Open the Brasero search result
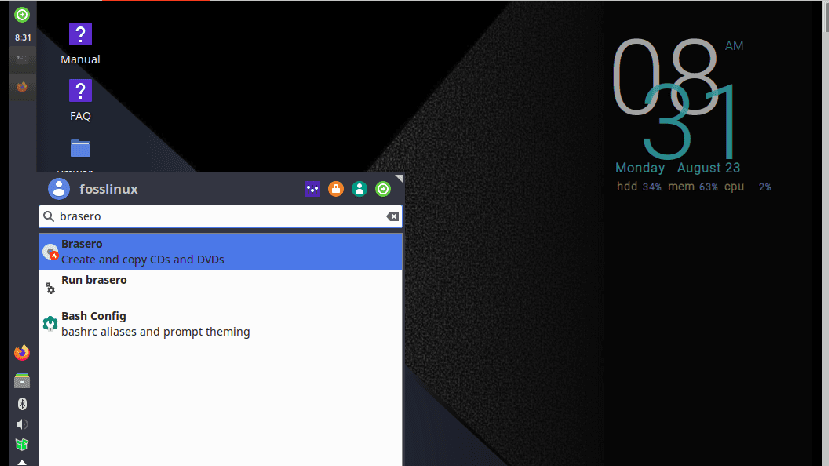Image resolution: width=829 pixels, height=466 pixels. point(220,252)
